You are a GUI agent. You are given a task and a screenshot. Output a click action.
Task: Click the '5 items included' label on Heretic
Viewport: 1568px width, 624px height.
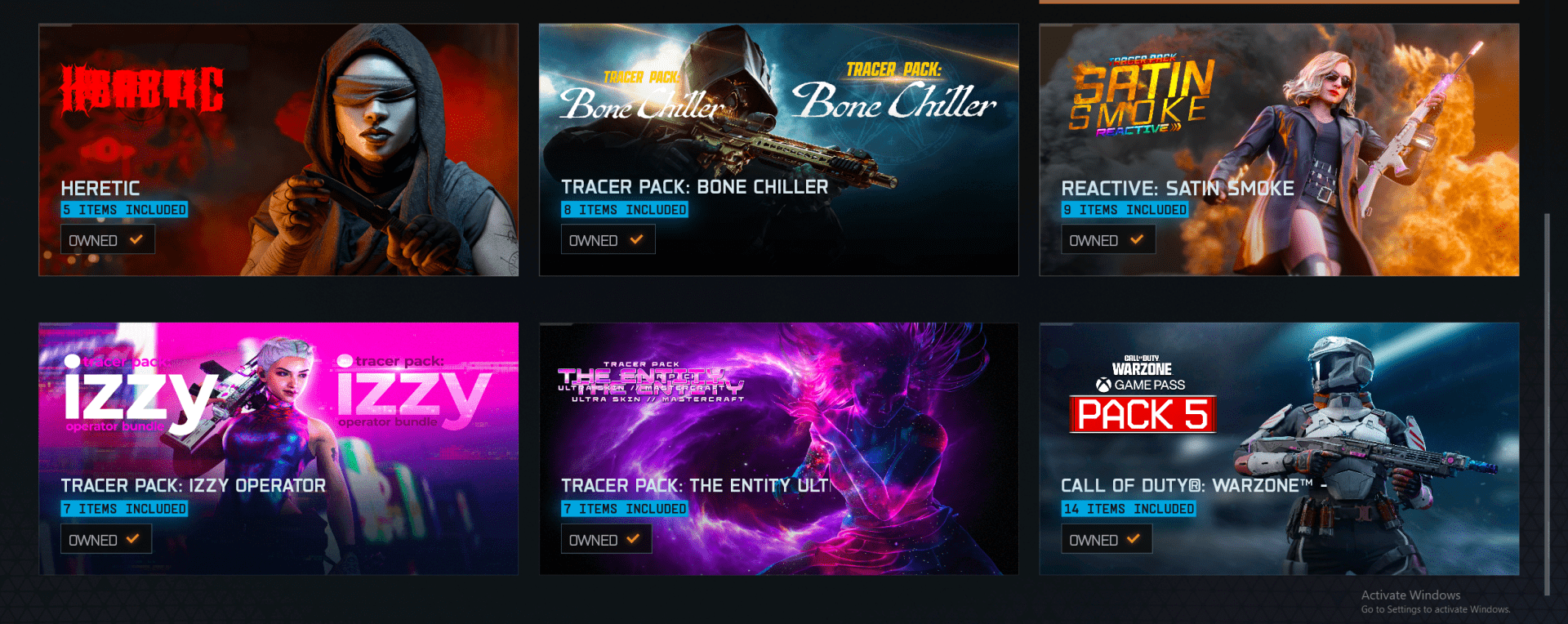pos(124,210)
